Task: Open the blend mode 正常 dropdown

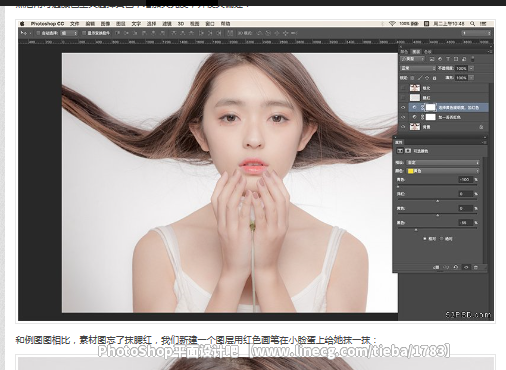Action: (418, 68)
